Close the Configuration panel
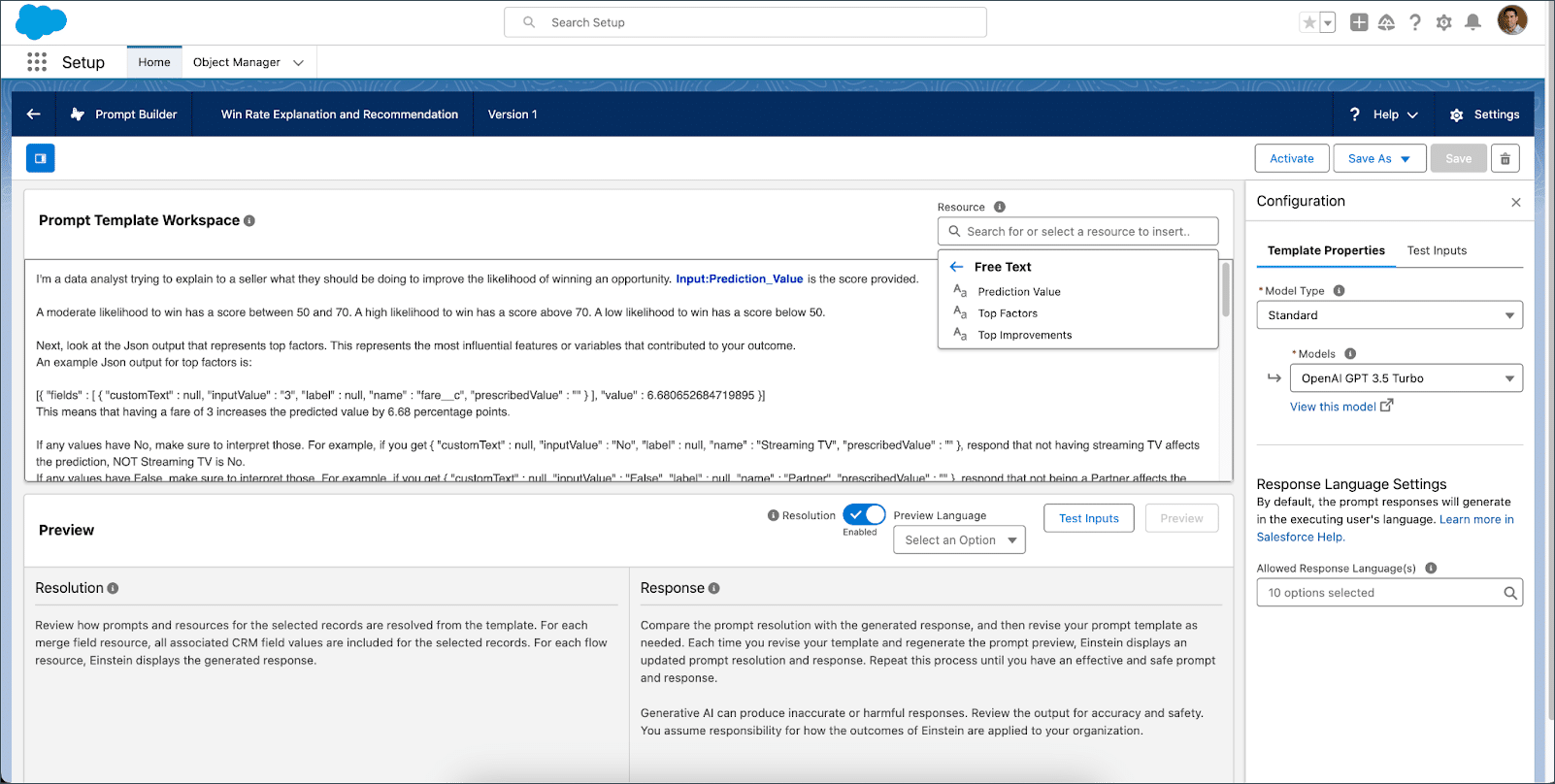This screenshot has height=784, width=1555. click(1515, 202)
